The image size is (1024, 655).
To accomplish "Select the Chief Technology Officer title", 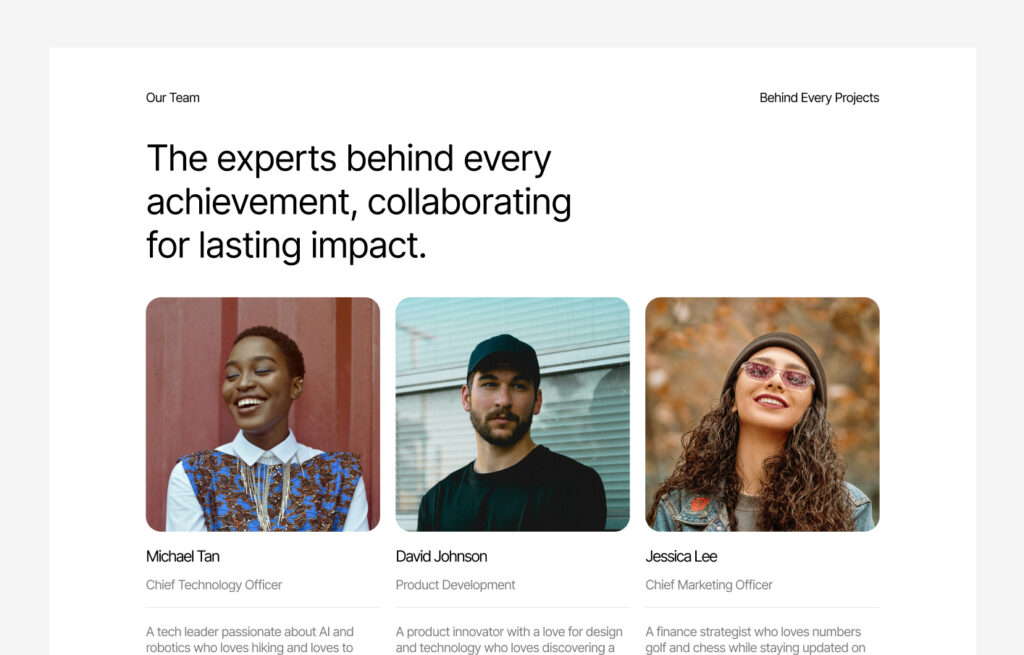I will coord(214,585).
